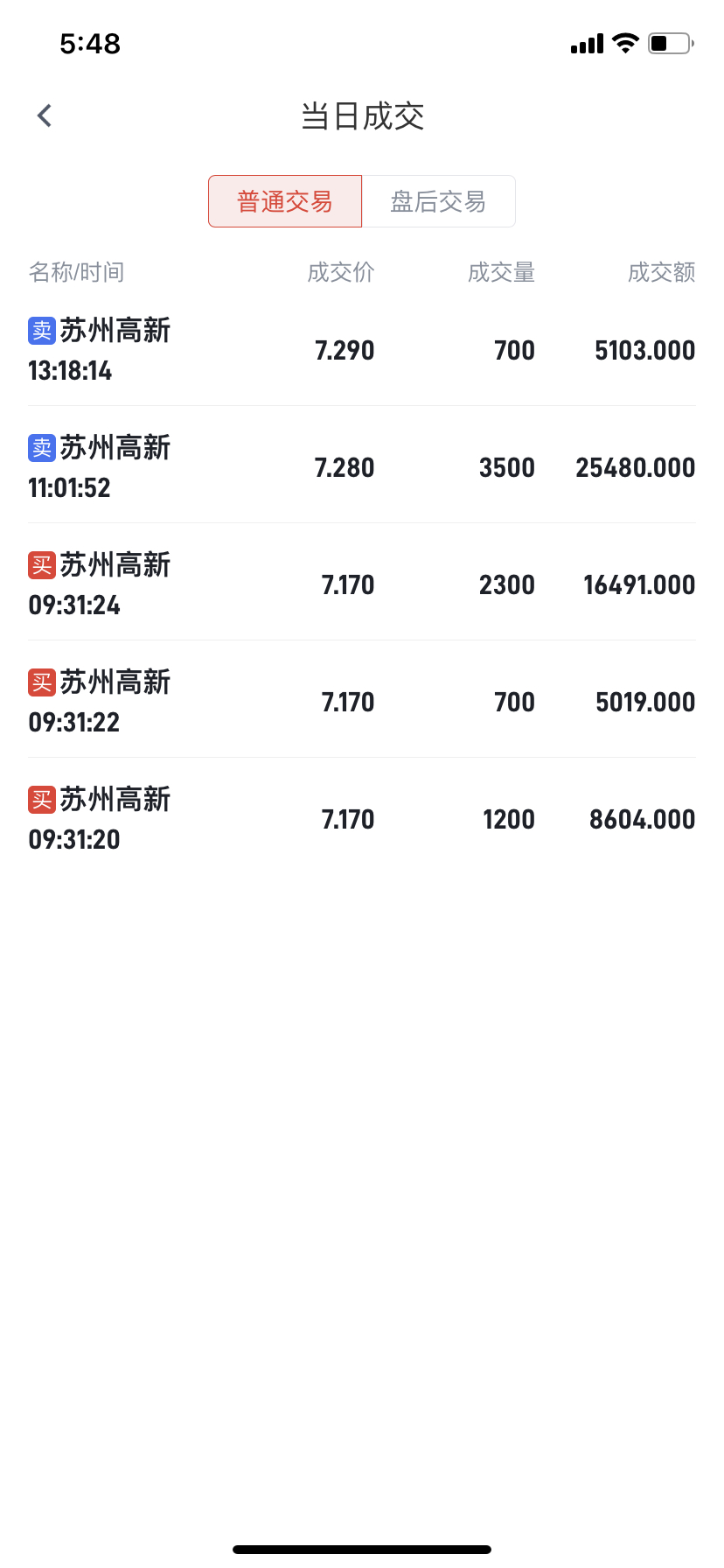This screenshot has height=1568, width=724.
Task: Tap the 名称/时间 column header
Action: 76,272
